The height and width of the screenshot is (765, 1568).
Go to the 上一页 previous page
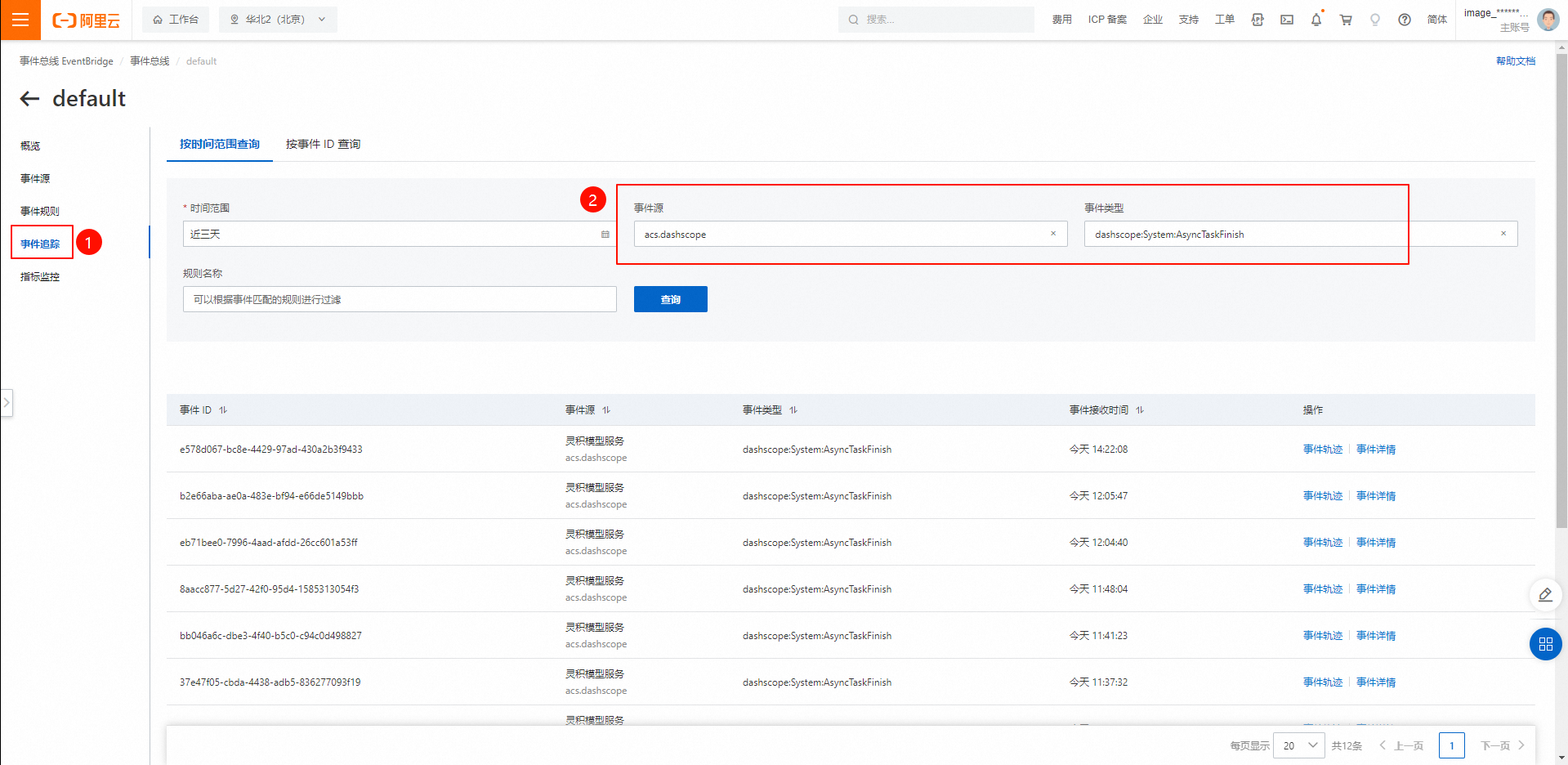coord(1401,745)
